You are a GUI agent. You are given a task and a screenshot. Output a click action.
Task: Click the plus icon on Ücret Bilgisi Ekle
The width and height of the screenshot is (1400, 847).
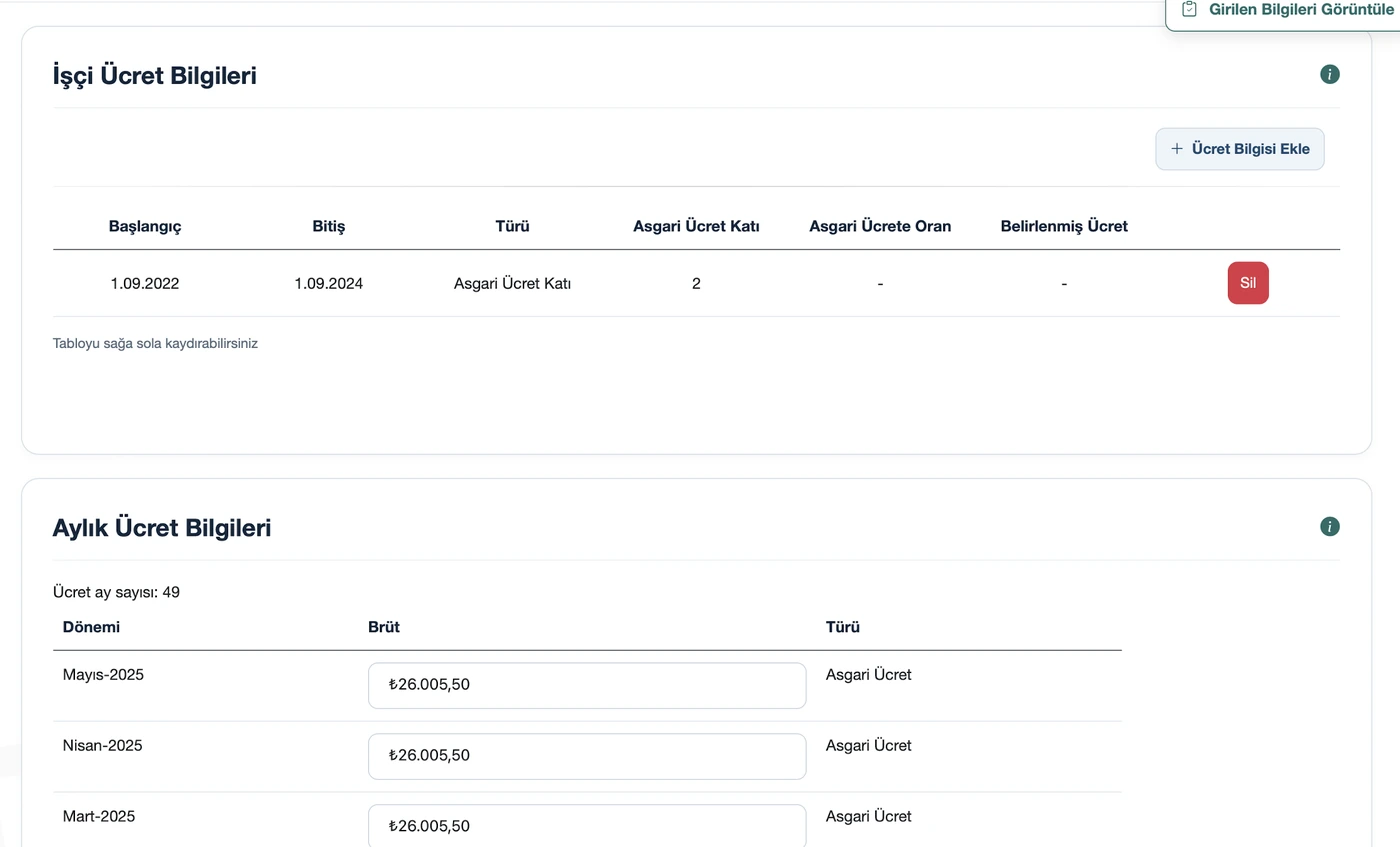pos(1177,148)
